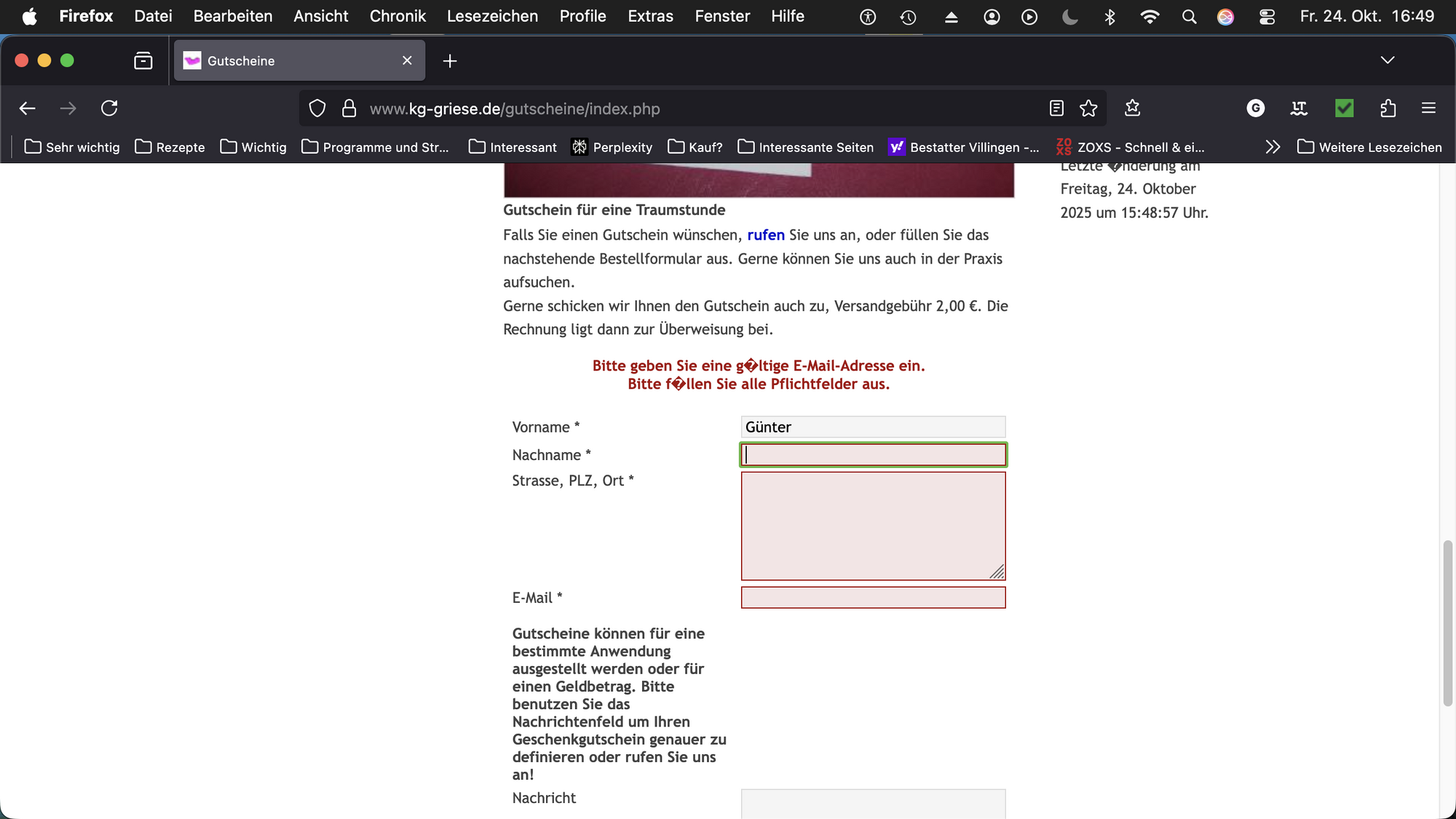Open the Perplexity bookmark
The width and height of the screenshot is (1456, 819).
pos(612,147)
